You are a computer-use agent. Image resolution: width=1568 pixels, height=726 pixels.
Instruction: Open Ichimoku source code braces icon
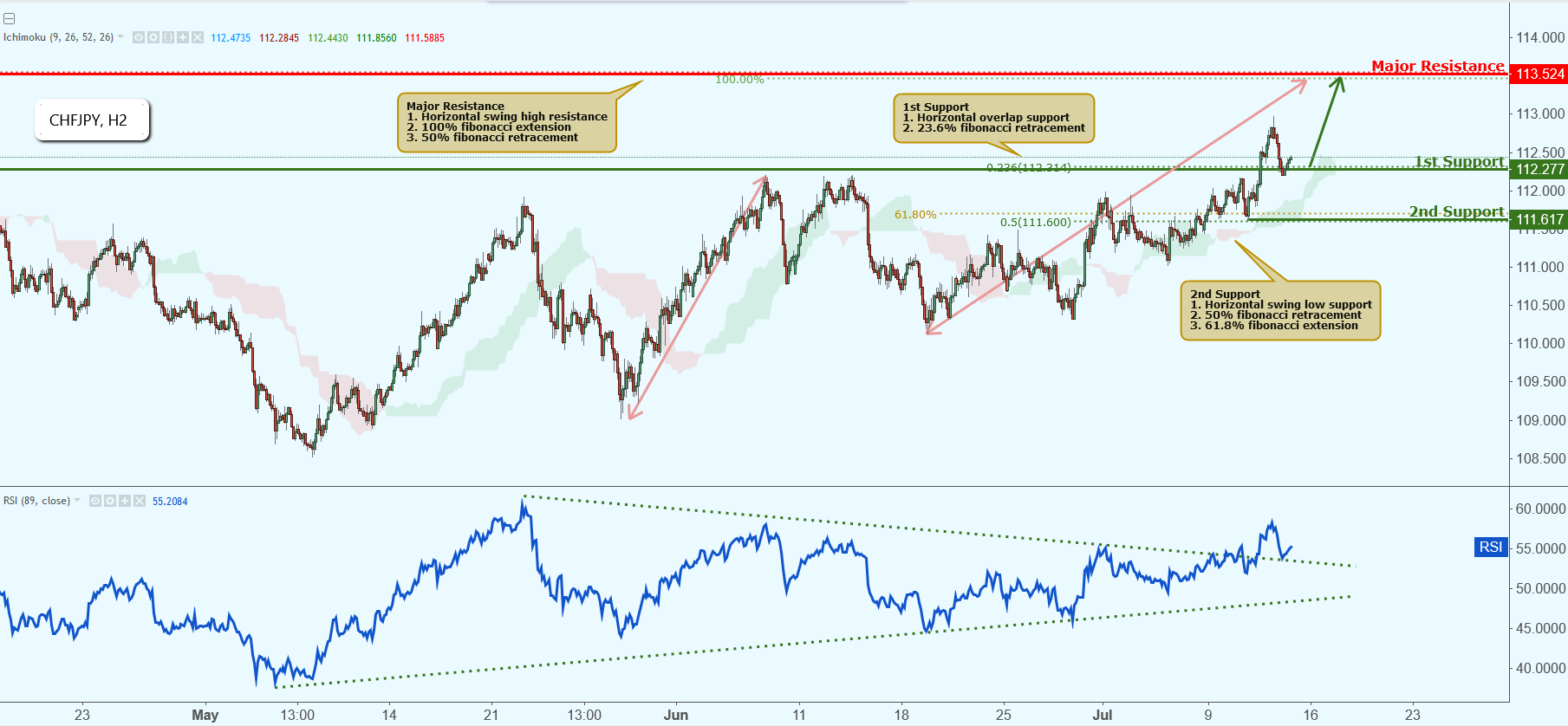coord(168,37)
